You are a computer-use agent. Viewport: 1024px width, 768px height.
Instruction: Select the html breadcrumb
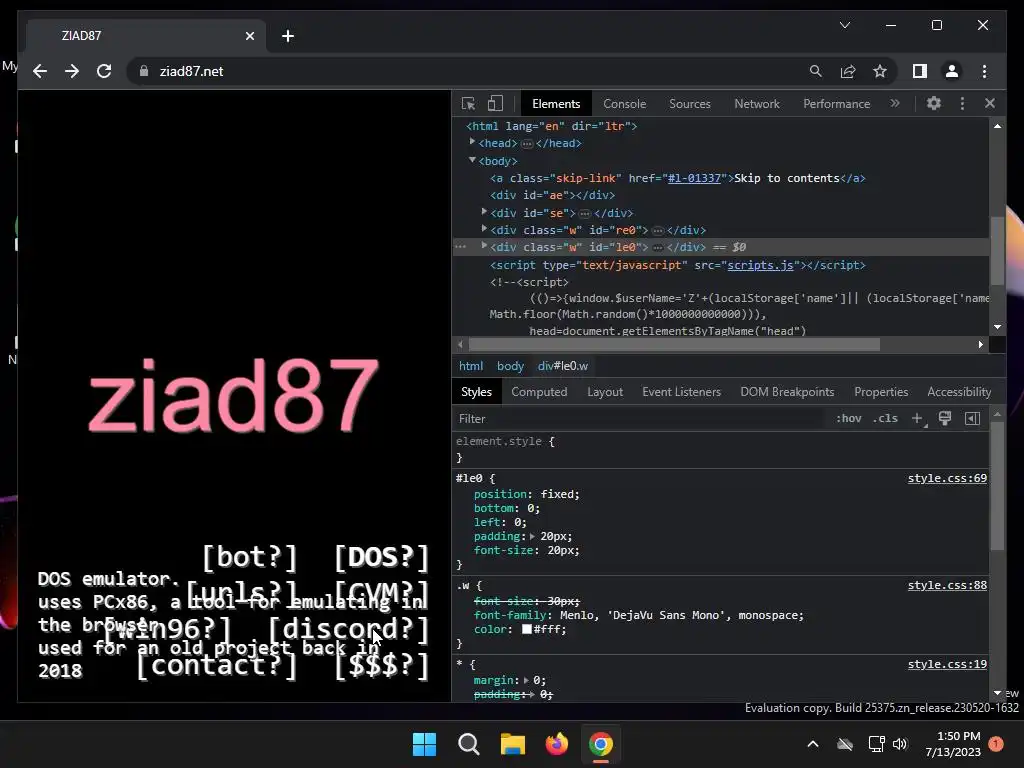pos(471,366)
